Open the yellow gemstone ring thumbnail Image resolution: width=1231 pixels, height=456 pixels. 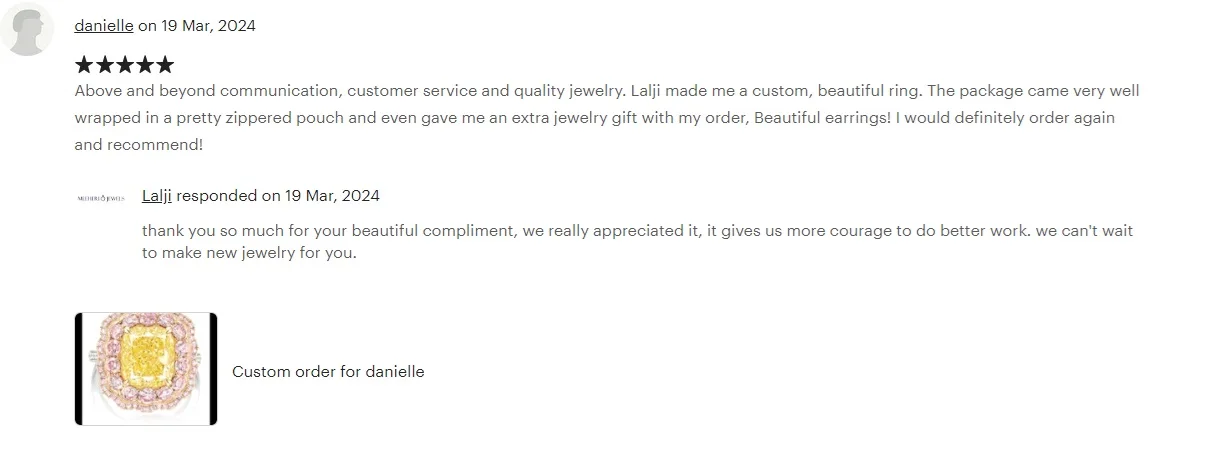tap(146, 368)
